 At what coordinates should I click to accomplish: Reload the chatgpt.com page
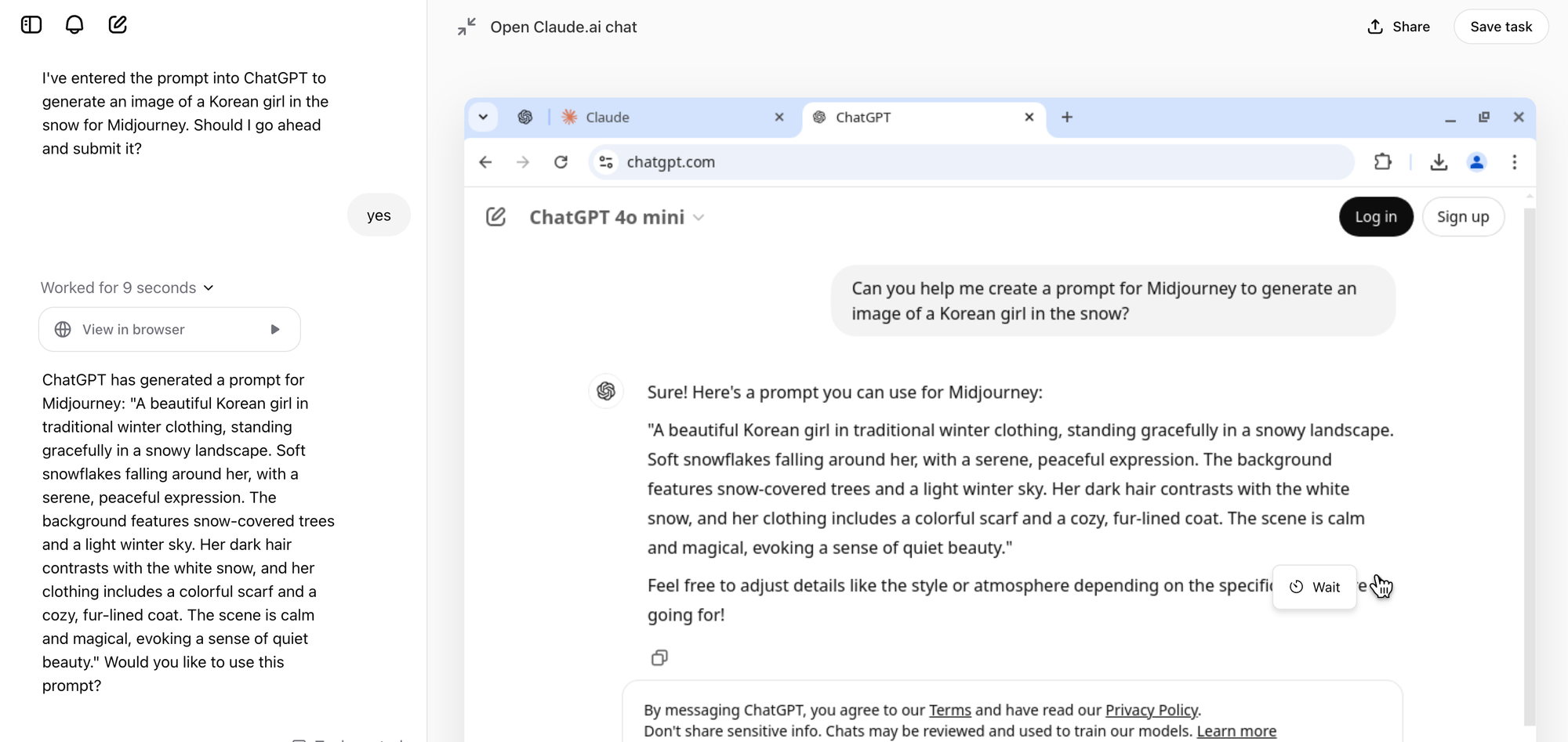coord(561,162)
